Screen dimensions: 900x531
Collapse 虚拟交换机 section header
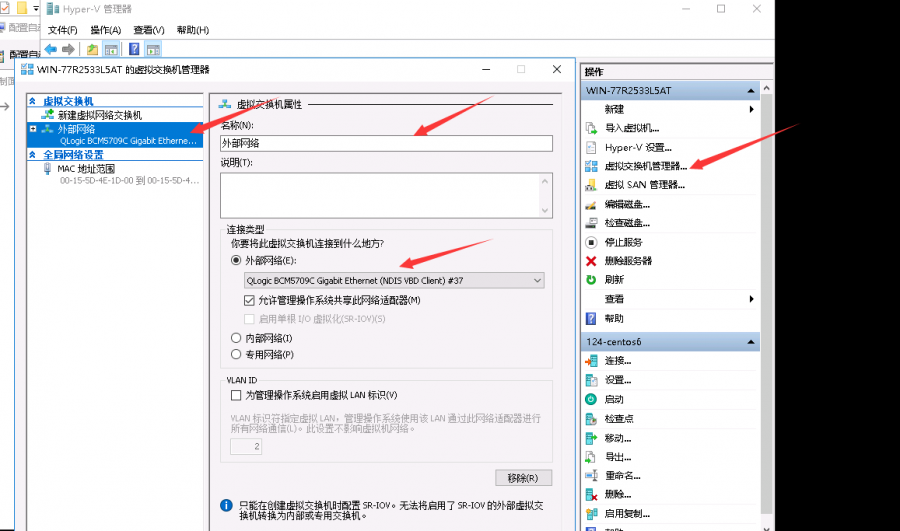[x=33, y=101]
